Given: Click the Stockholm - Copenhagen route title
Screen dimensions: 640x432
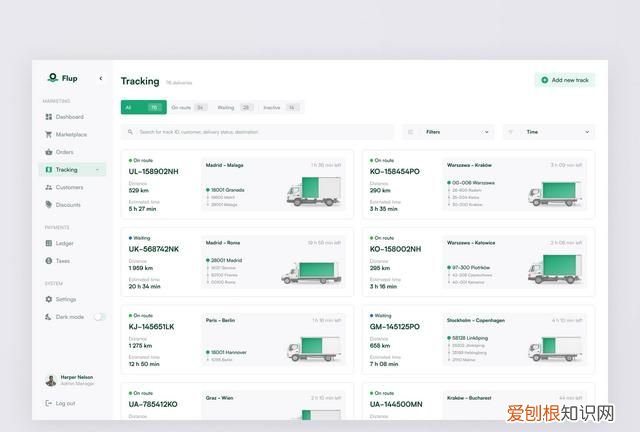Looking at the screenshot, I should click(476, 320).
